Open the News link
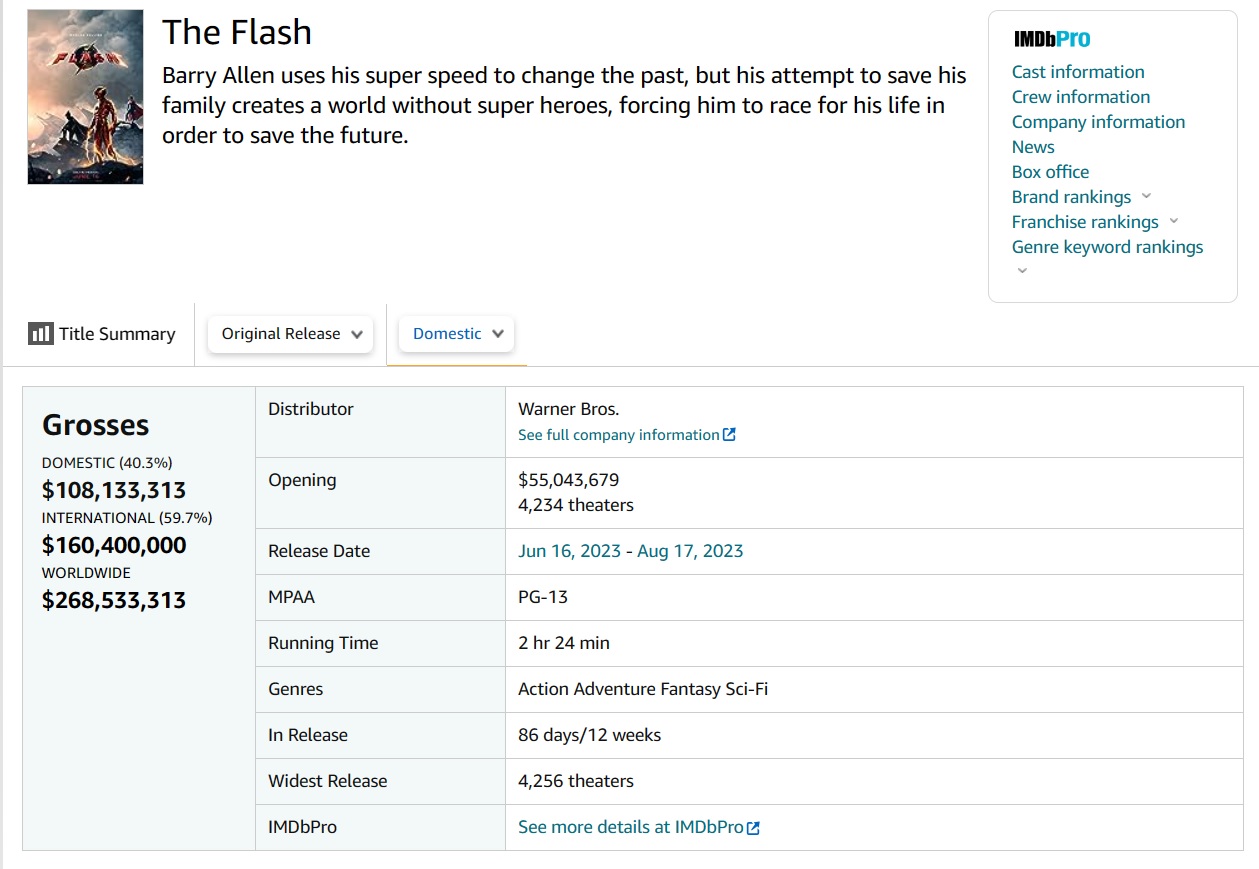1259x869 pixels. point(1033,147)
